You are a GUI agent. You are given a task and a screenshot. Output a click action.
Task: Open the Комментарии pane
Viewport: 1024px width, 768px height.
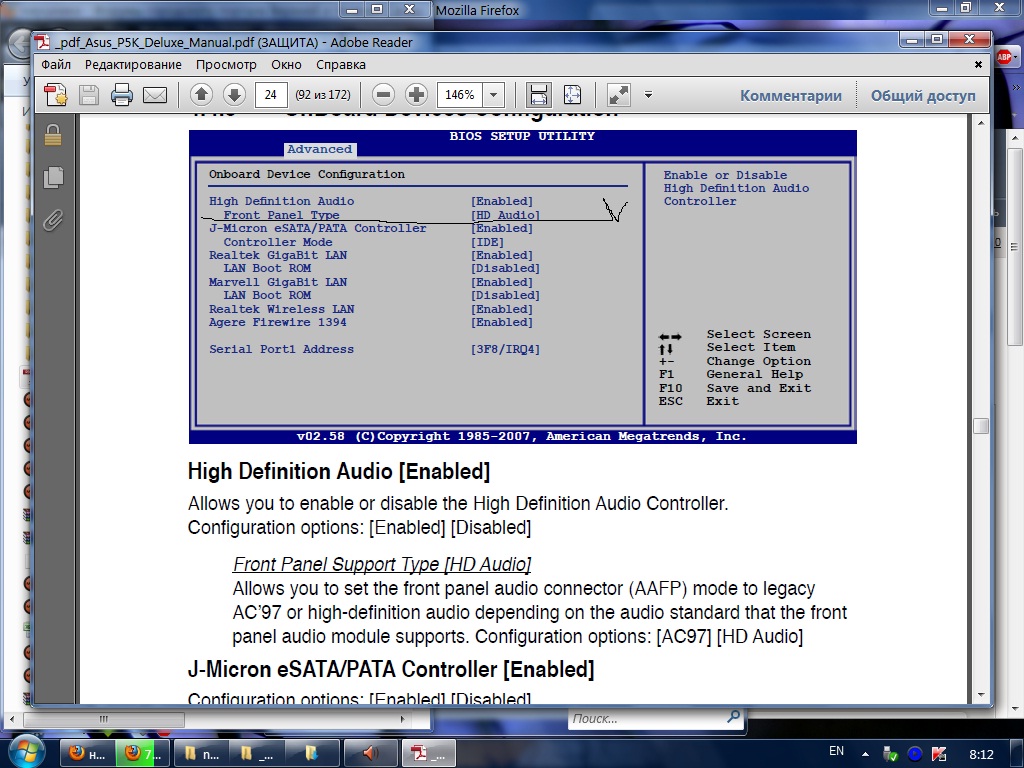click(x=791, y=96)
